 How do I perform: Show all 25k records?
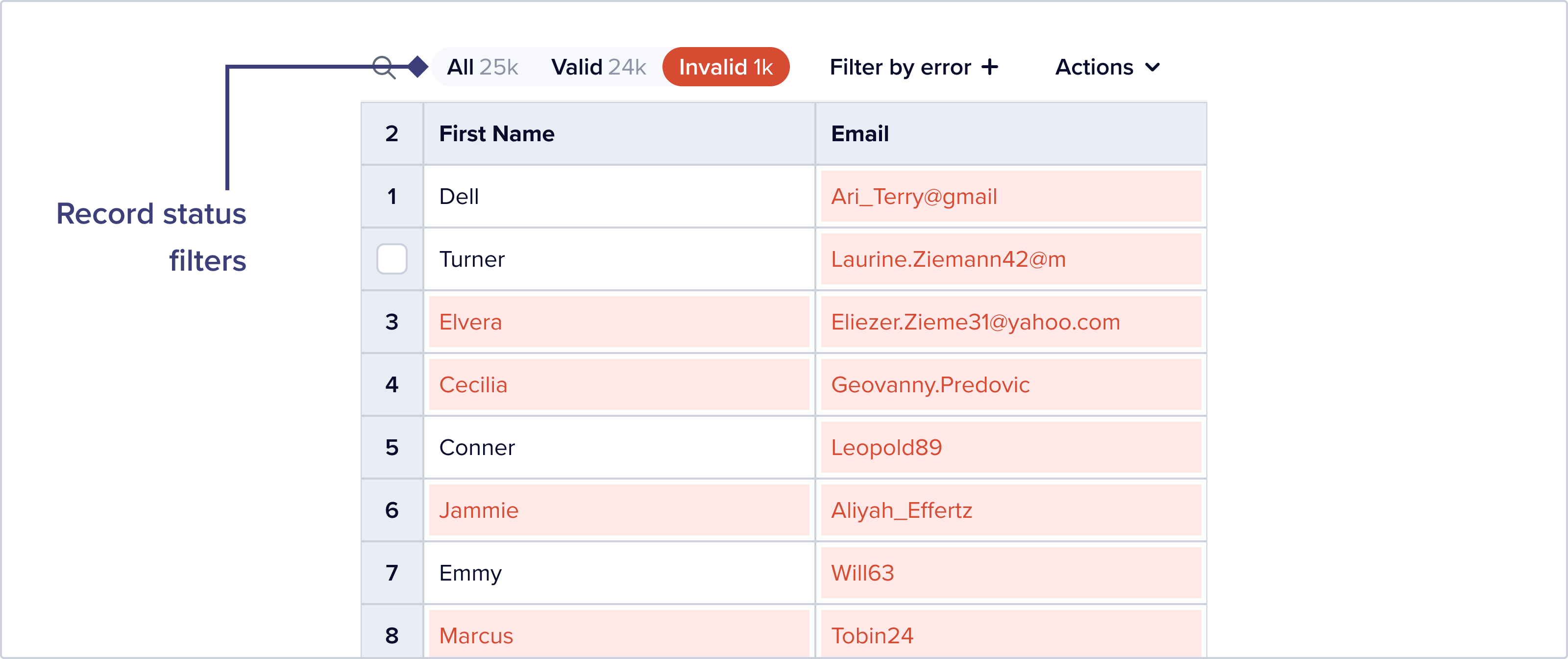482,67
